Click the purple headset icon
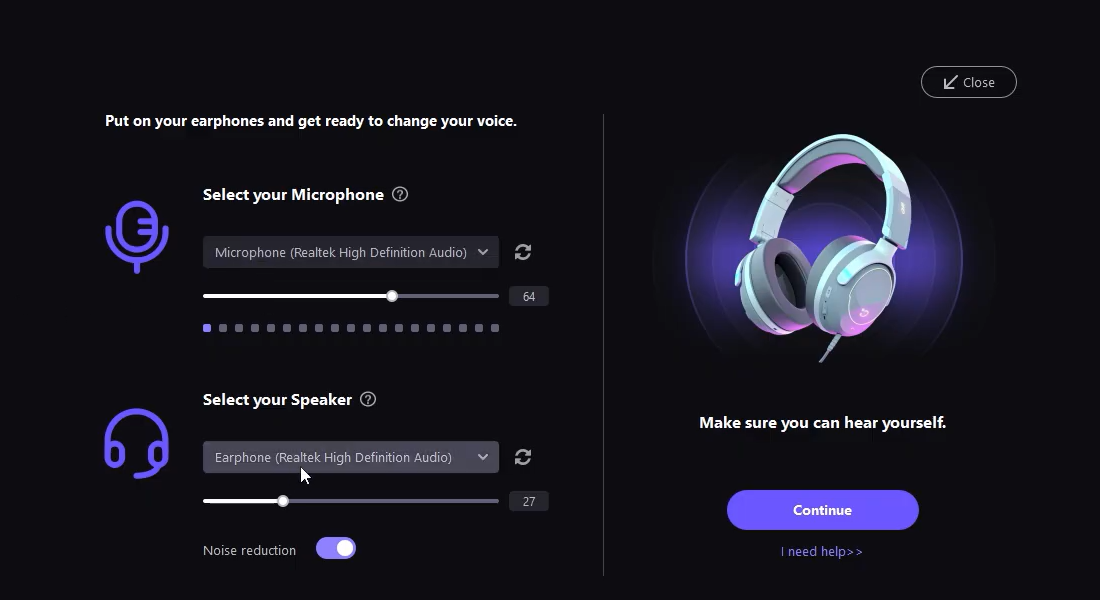1100x600 pixels. 137,443
